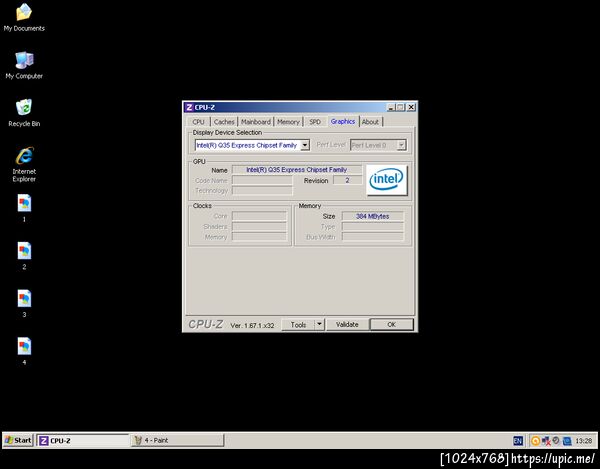Open the Mainboard tab
Screen dimensions: 600x469
click(x=256, y=122)
